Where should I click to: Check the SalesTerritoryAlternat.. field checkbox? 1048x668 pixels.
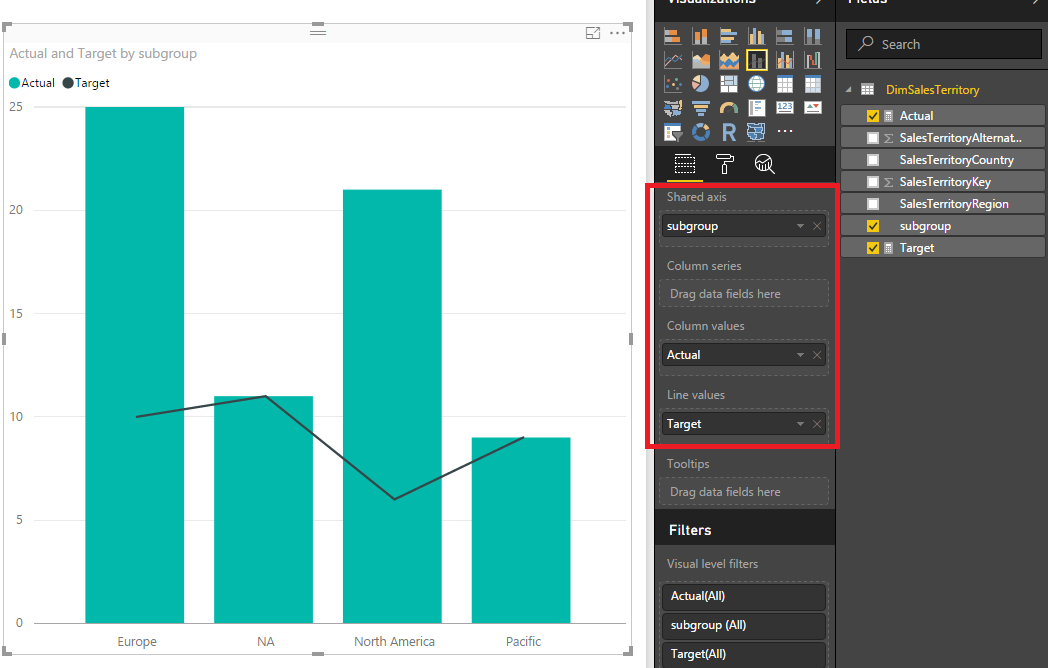tap(872, 138)
